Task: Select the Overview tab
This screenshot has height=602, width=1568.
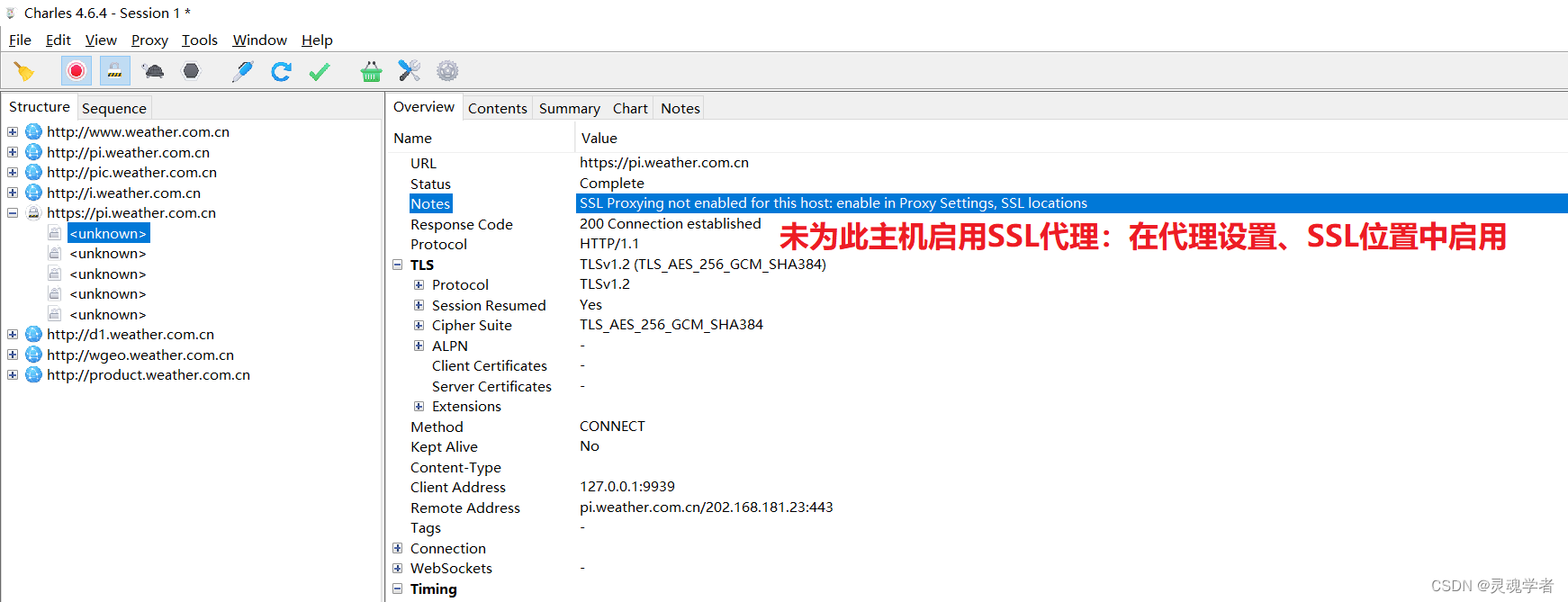Action: 424,107
